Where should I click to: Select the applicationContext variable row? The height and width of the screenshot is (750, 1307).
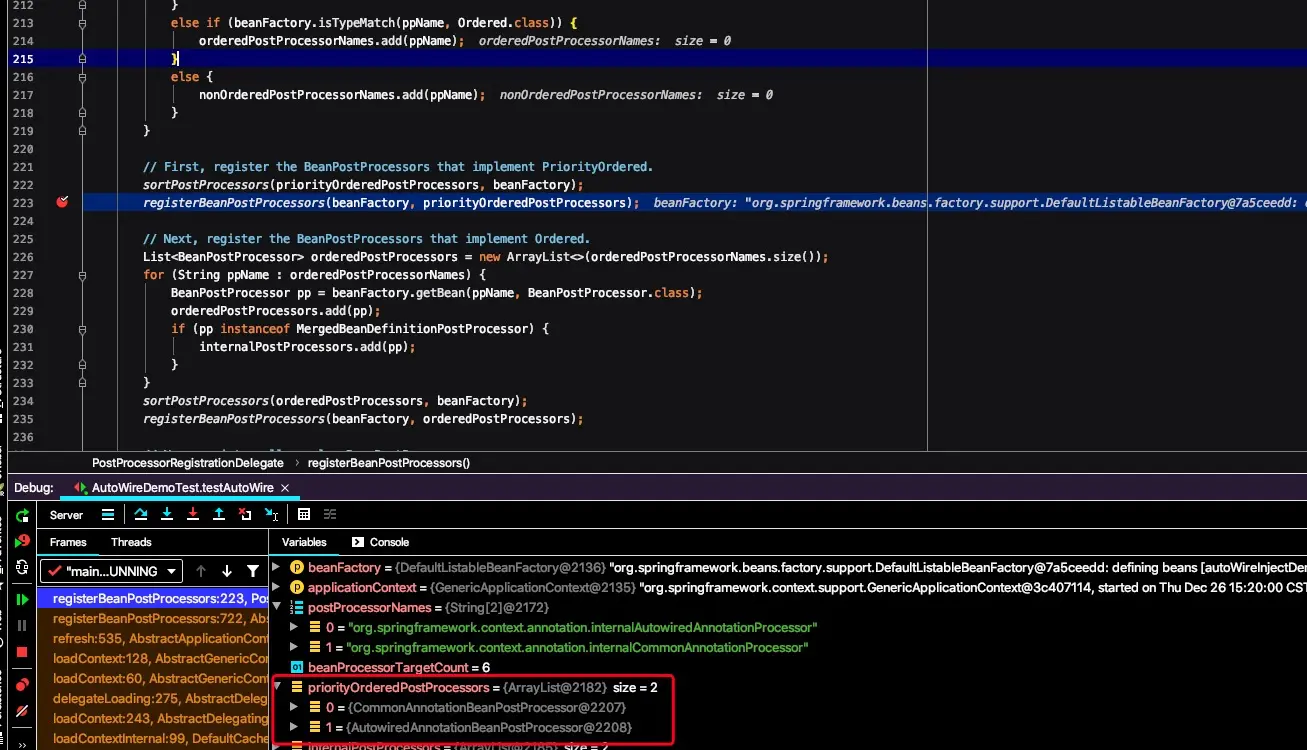788,588
